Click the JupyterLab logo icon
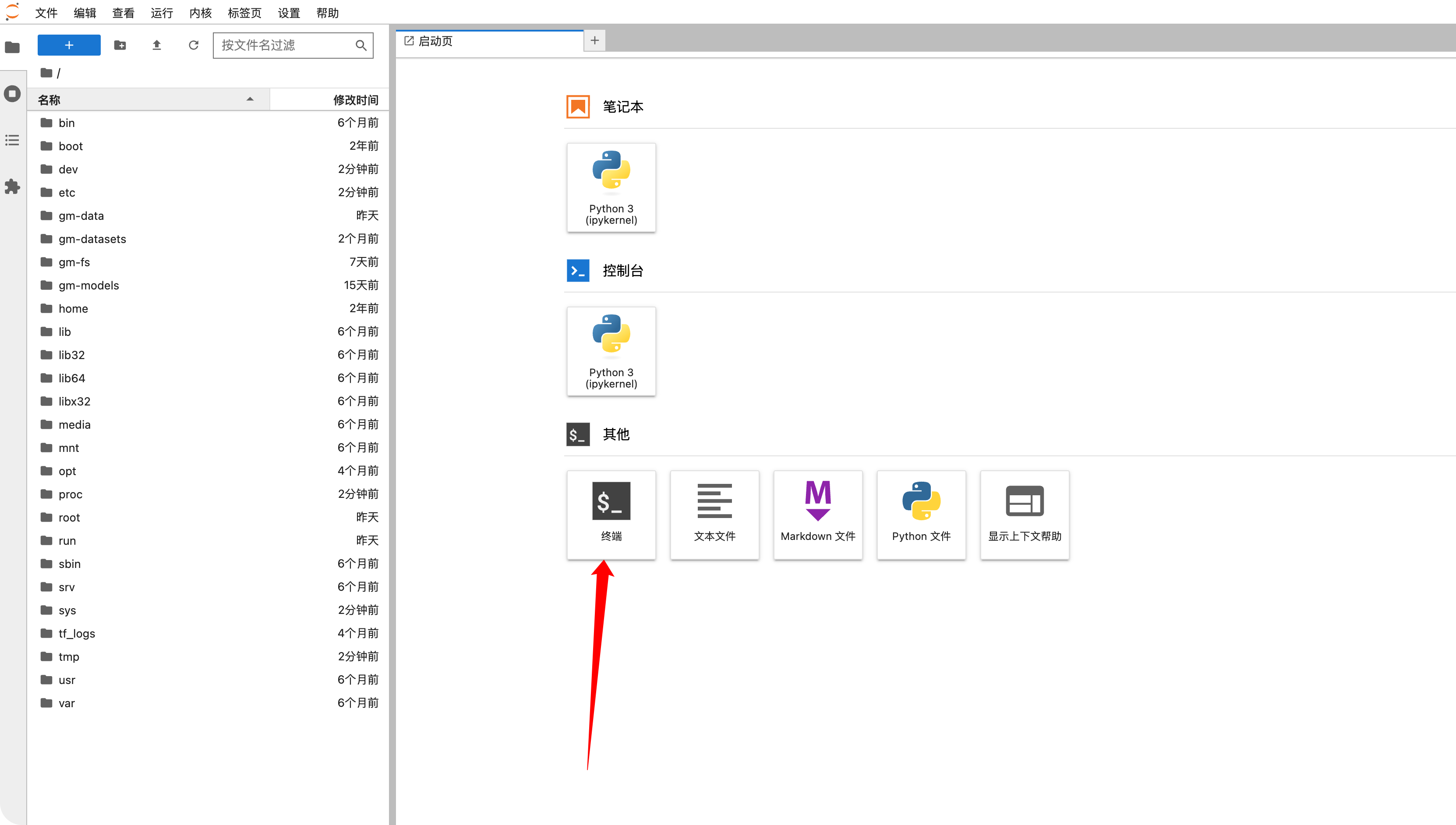This screenshot has width=1456, height=825. tap(12, 12)
